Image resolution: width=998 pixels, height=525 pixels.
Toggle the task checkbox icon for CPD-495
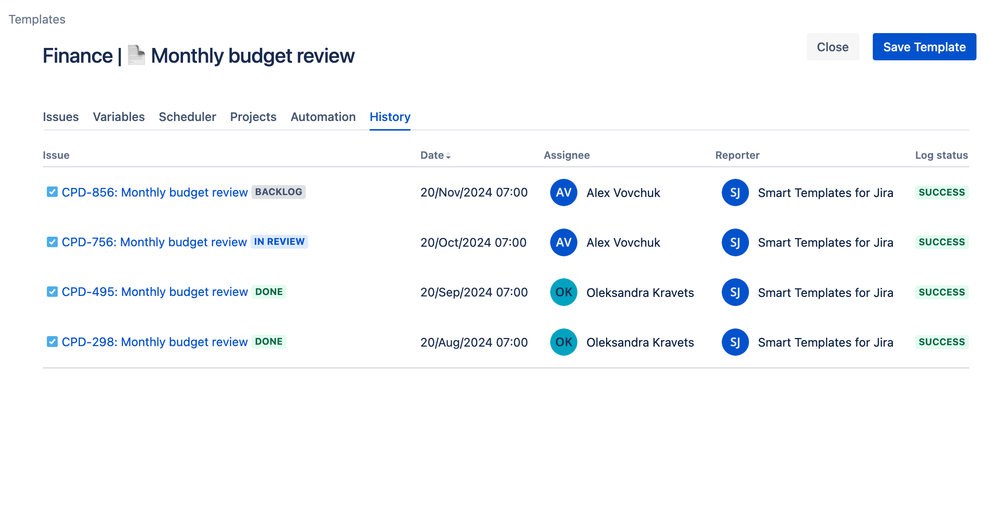[52, 291]
